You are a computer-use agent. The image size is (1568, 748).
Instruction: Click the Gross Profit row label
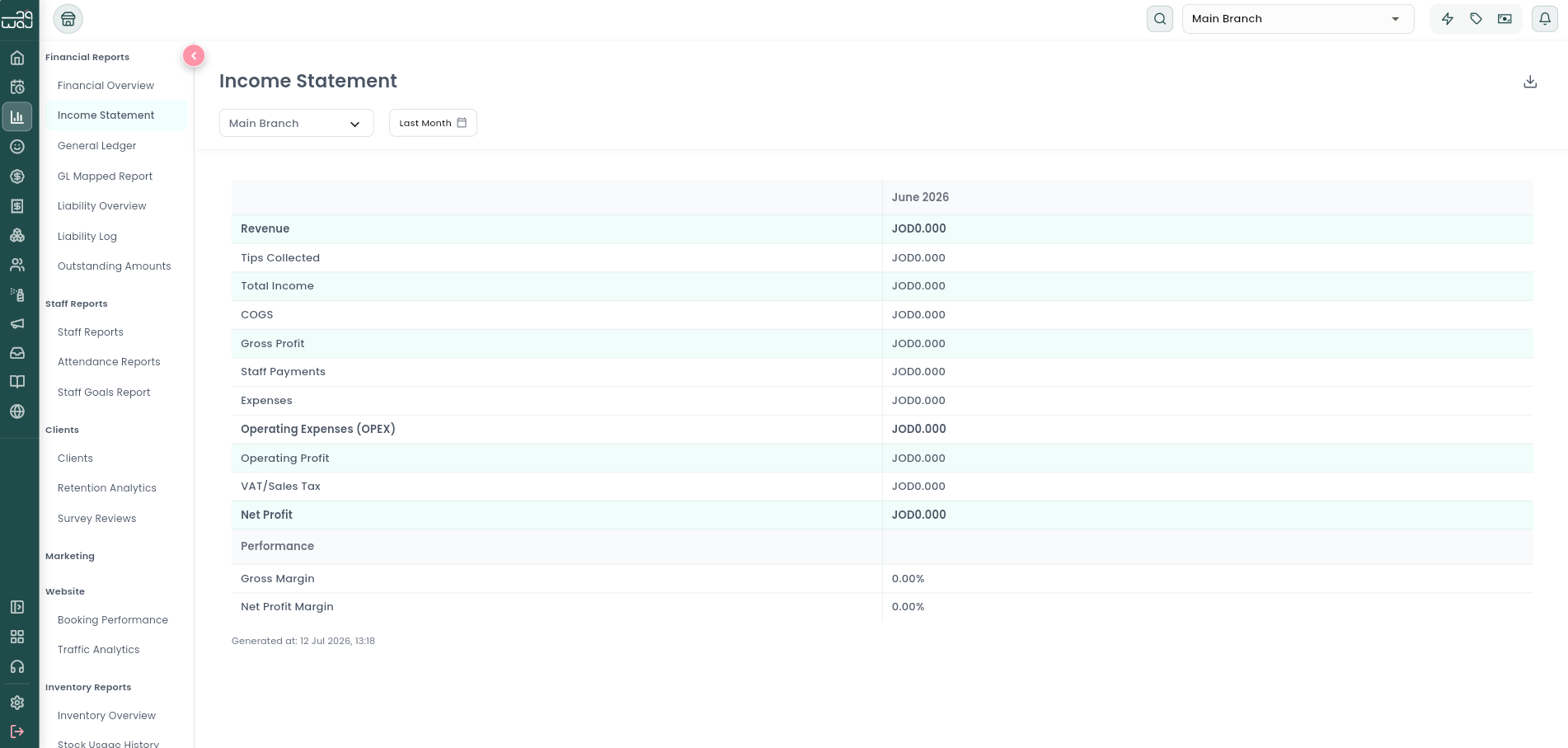[273, 344]
